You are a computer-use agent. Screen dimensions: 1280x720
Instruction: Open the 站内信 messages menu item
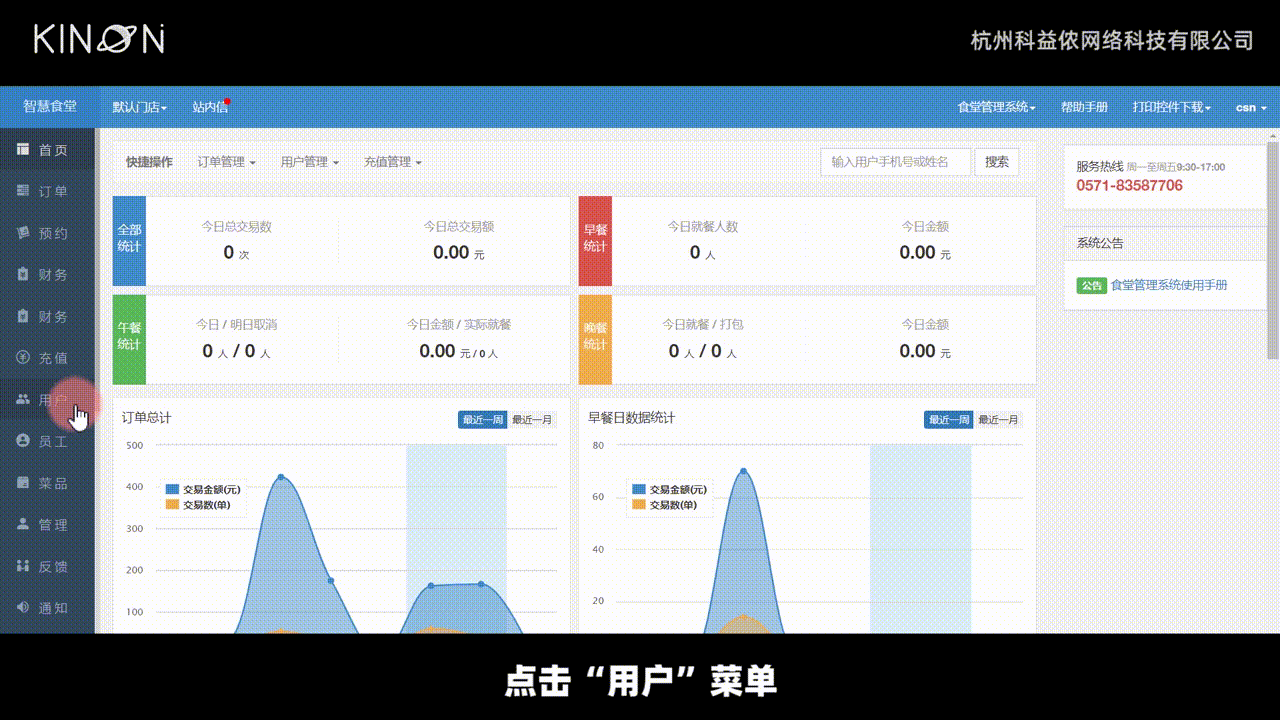[x=210, y=107]
